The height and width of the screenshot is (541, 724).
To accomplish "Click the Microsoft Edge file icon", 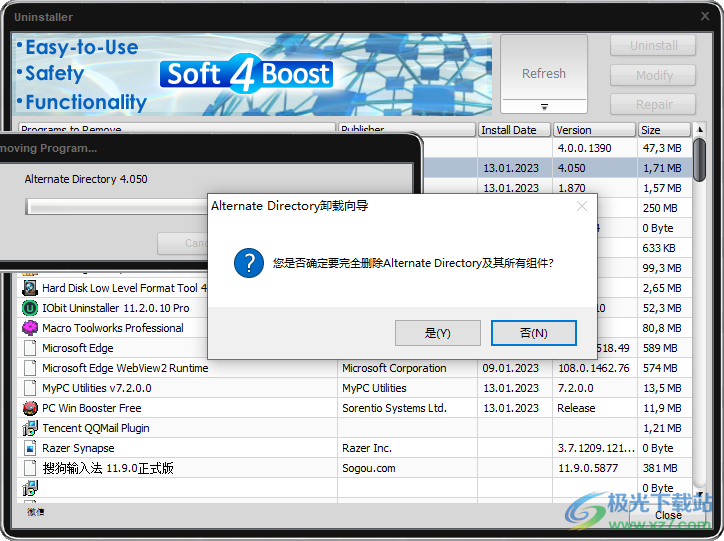I will point(30,348).
